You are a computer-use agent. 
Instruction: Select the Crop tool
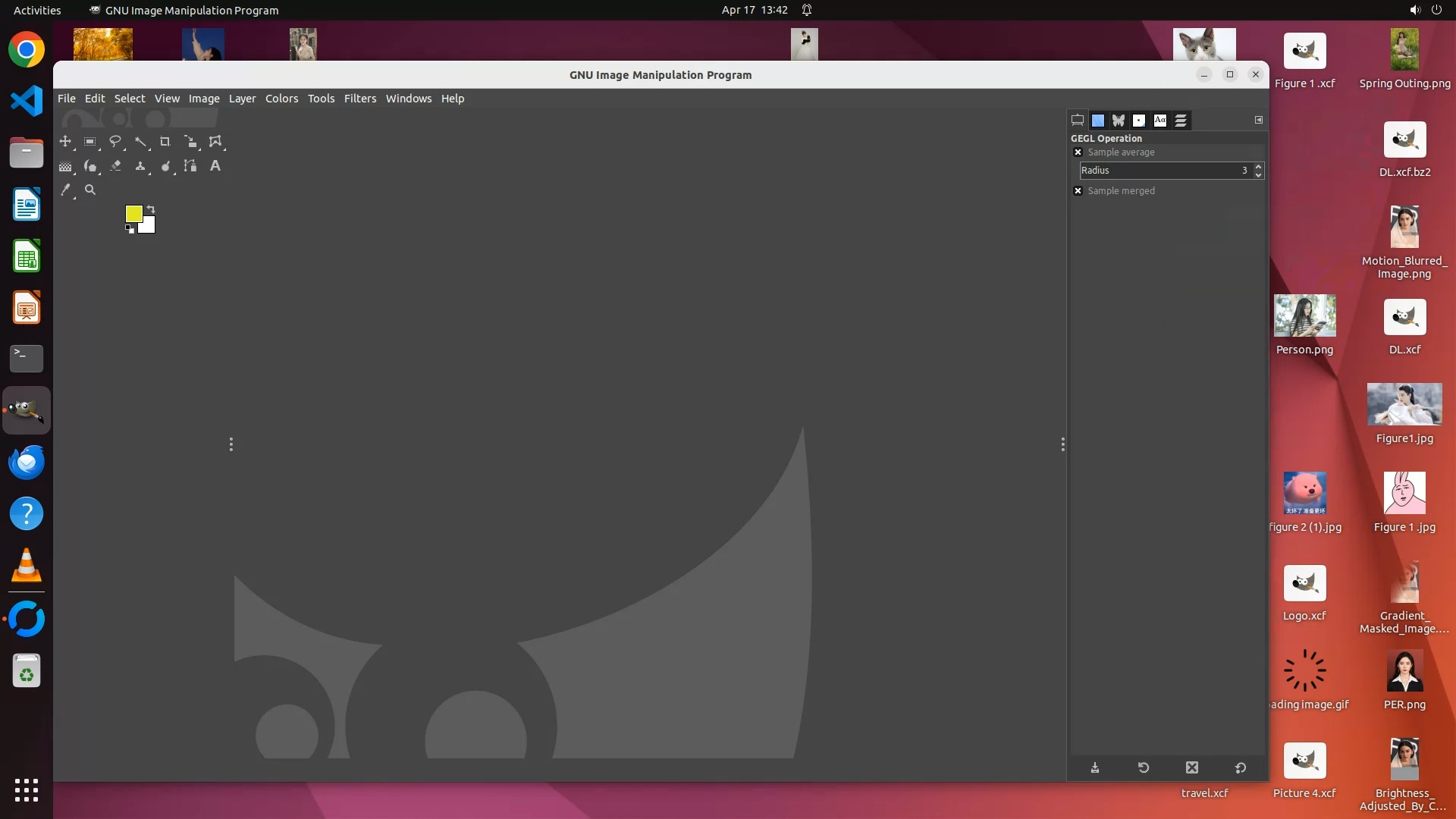click(165, 142)
